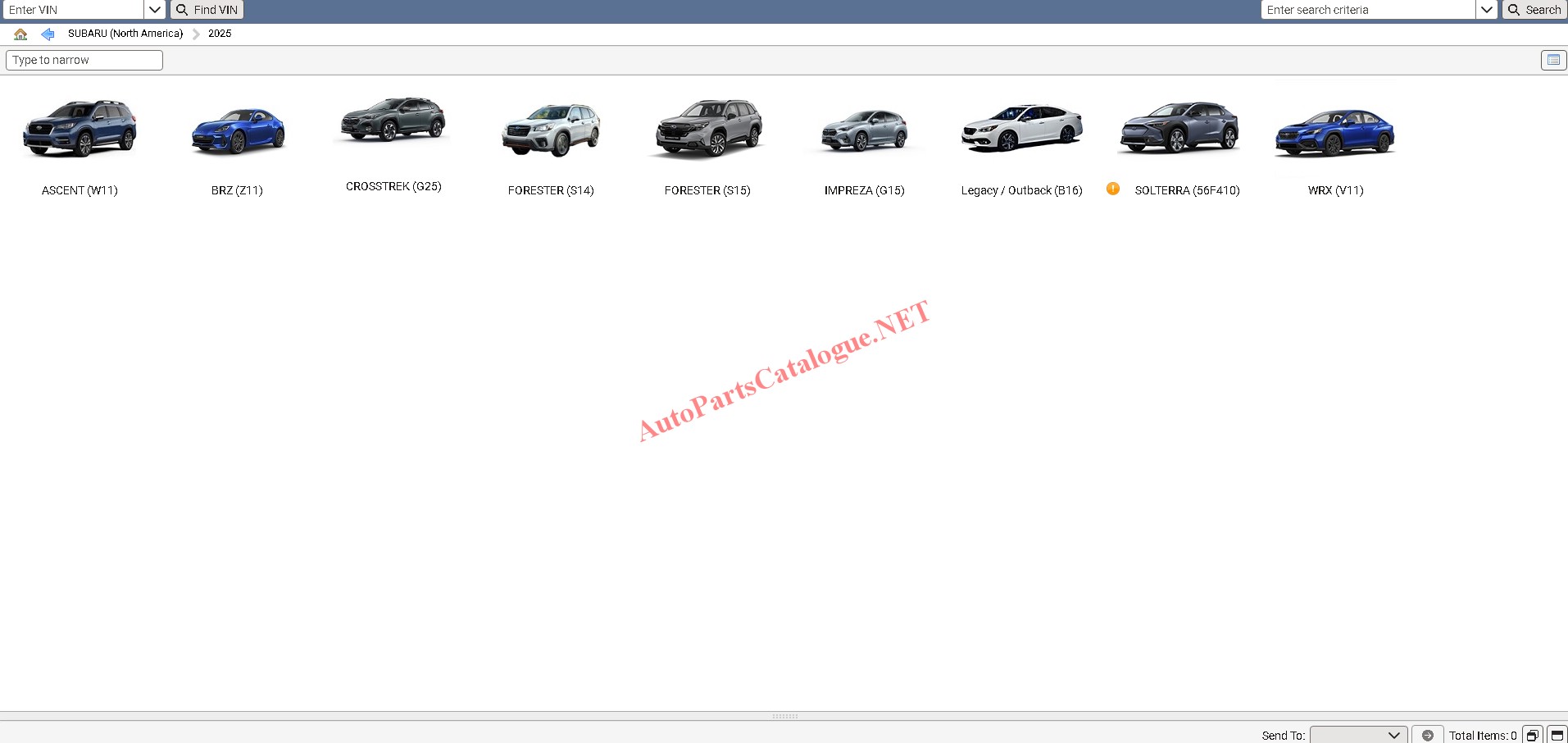This screenshot has height=743, width=1568.
Task: Open the ASCENT (W11) model thumbnail
Action: 80,130
